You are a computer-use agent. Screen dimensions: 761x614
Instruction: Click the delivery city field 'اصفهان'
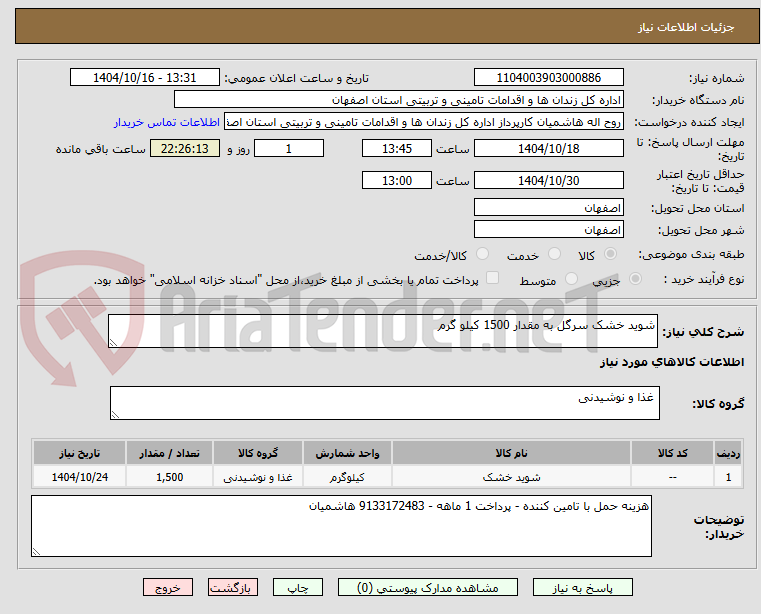point(548,229)
